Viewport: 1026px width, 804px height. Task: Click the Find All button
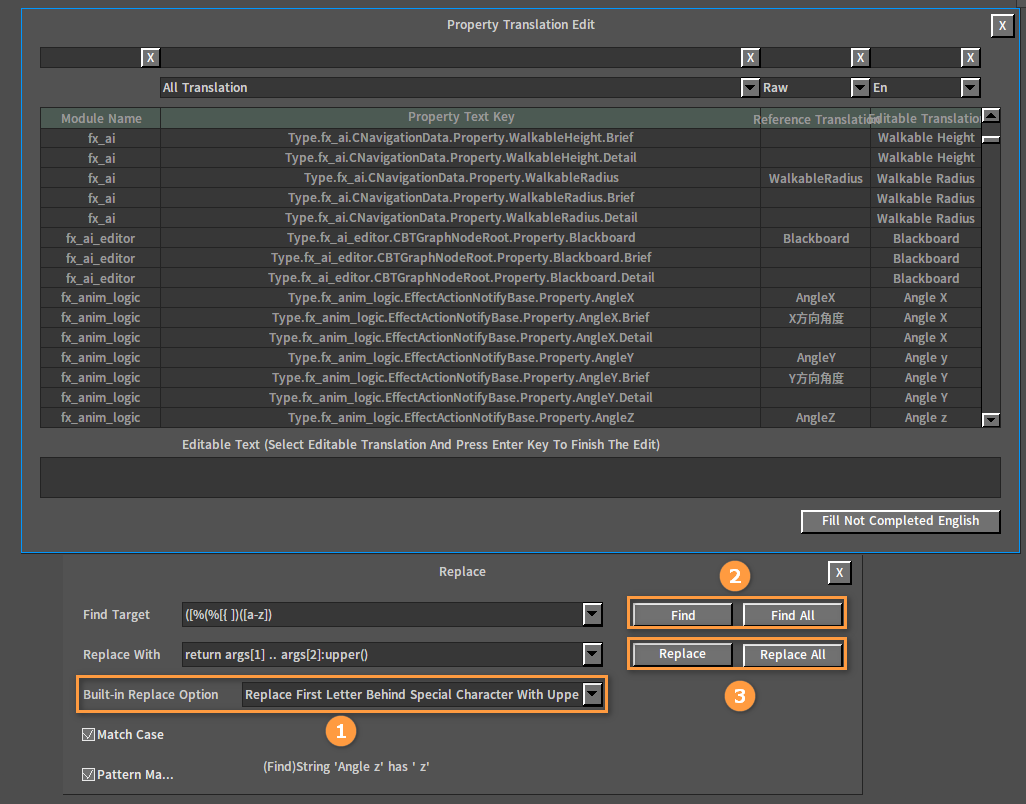792,615
